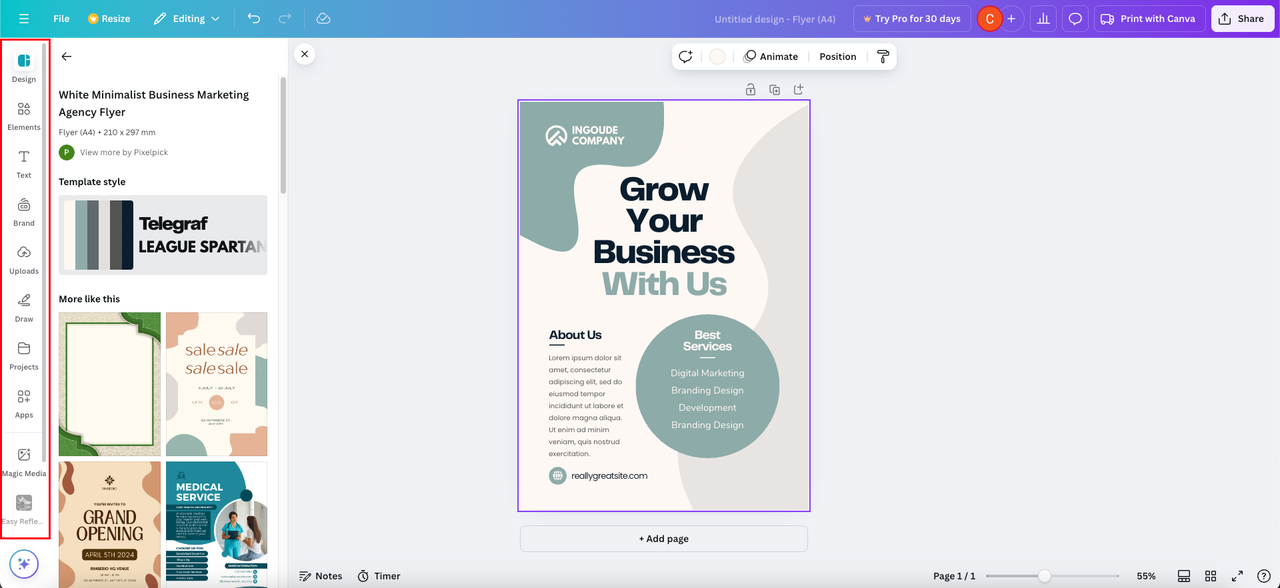Screen dimensions: 1280x588
Task: Select the reallygreatsite.com text
Action: coord(609,476)
